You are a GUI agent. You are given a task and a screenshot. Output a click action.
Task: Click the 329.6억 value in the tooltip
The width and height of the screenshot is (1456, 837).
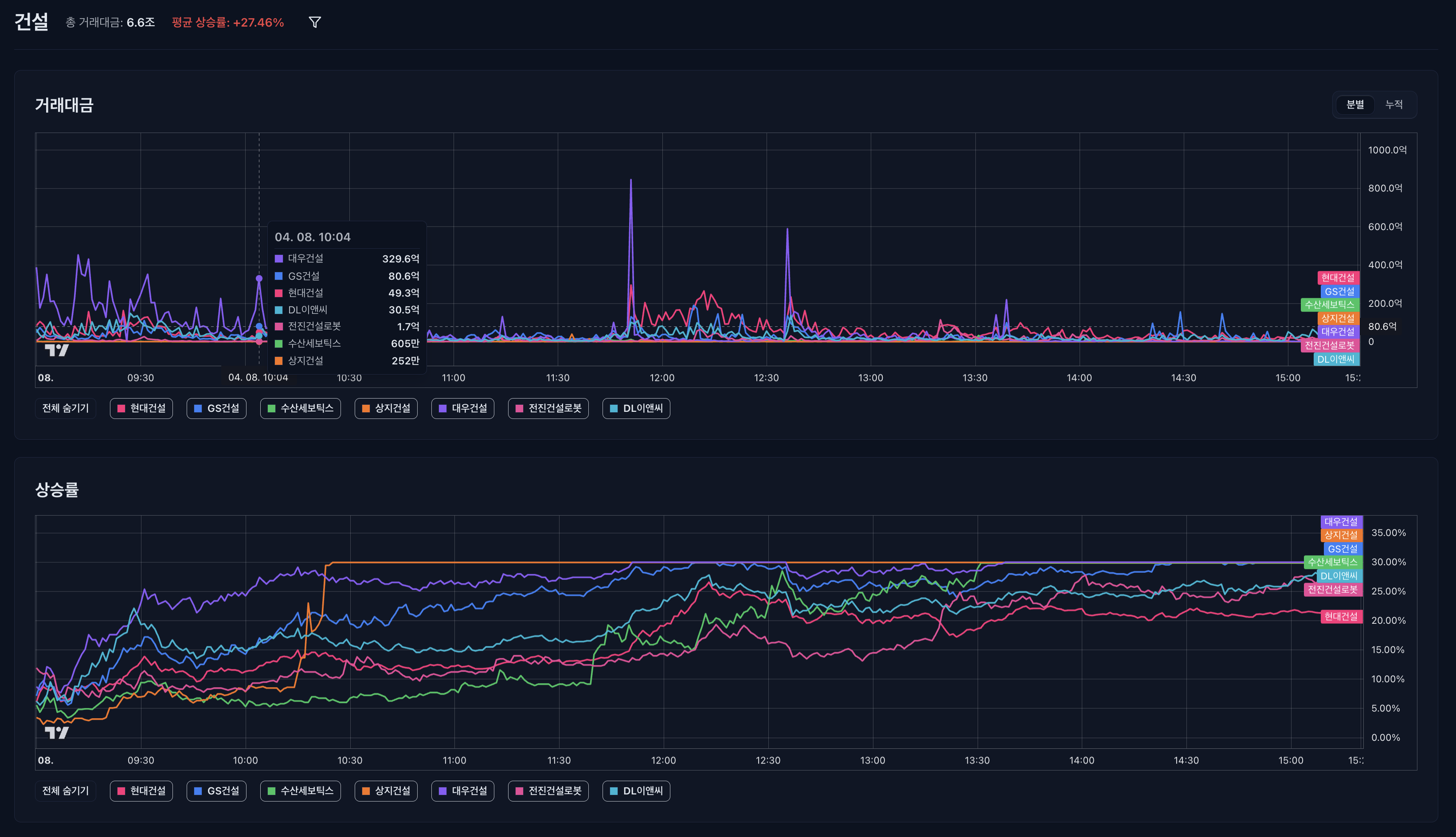(401, 259)
